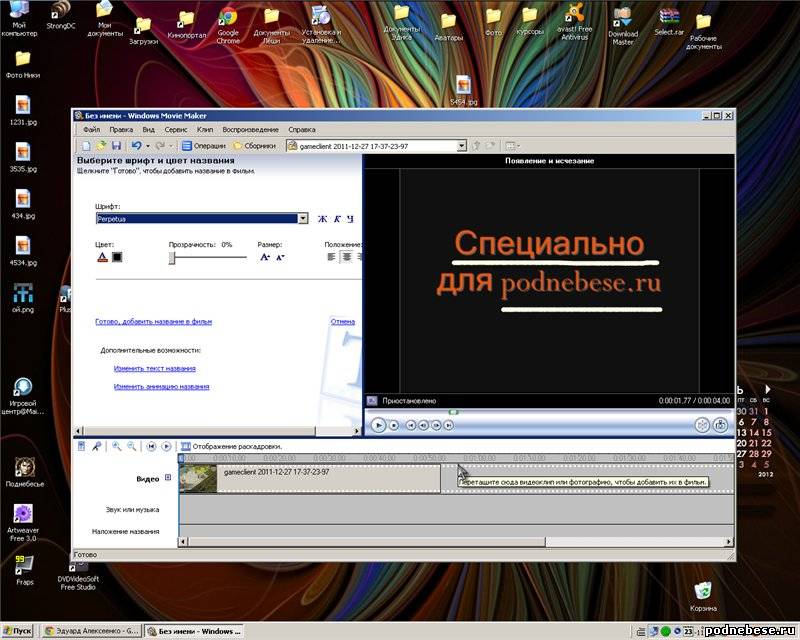Open the Сервис menu
Image resolution: width=800 pixels, height=640 pixels.
click(176, 130)
